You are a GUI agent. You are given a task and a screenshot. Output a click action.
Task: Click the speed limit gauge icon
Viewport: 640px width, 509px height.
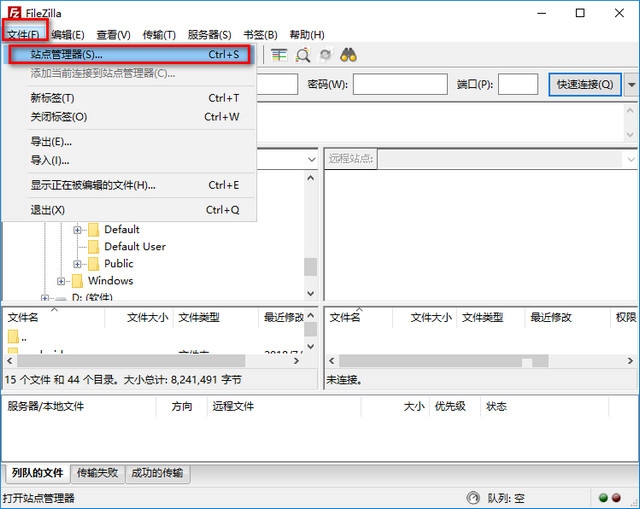tap(473, 498)
